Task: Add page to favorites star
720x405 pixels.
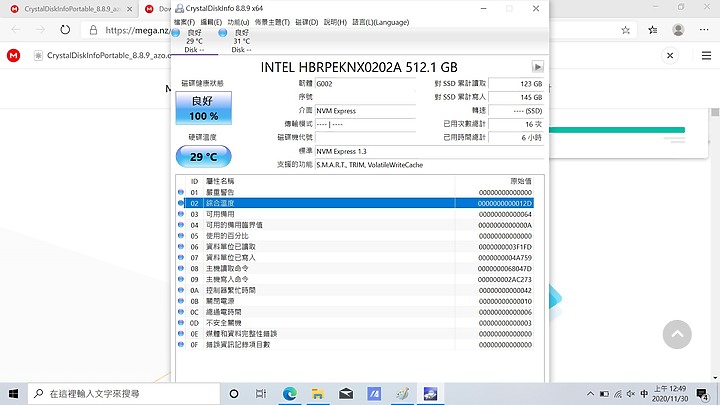Action: 625,30
